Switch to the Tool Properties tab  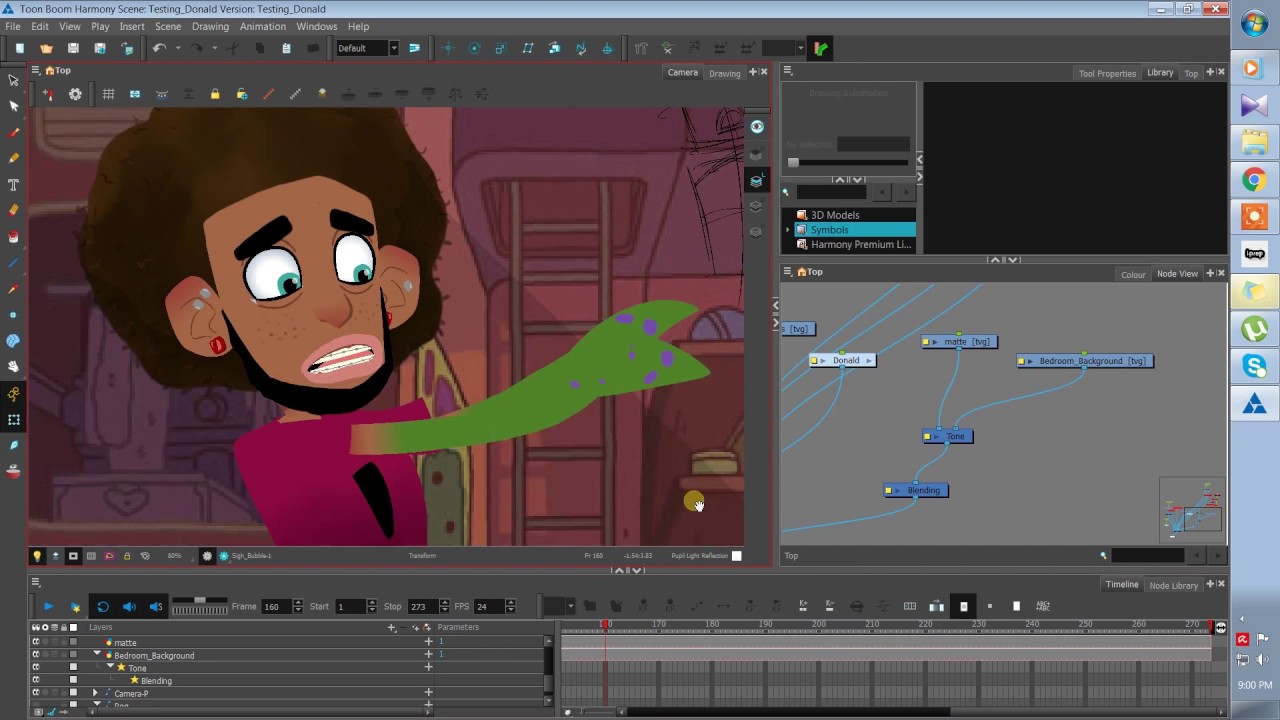(x=1107, y=73)
